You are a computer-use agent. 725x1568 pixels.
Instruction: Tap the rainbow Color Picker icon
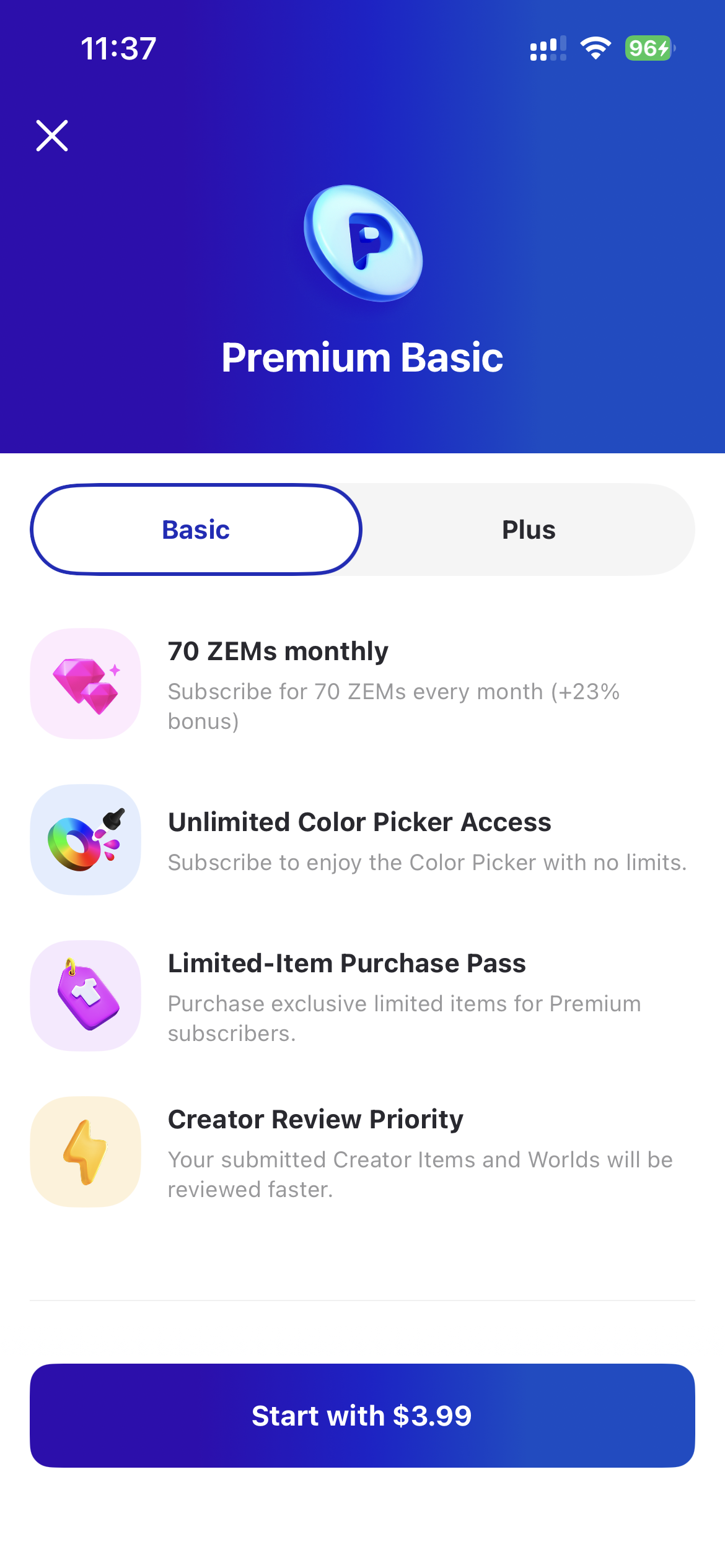[x=86, y=840]
